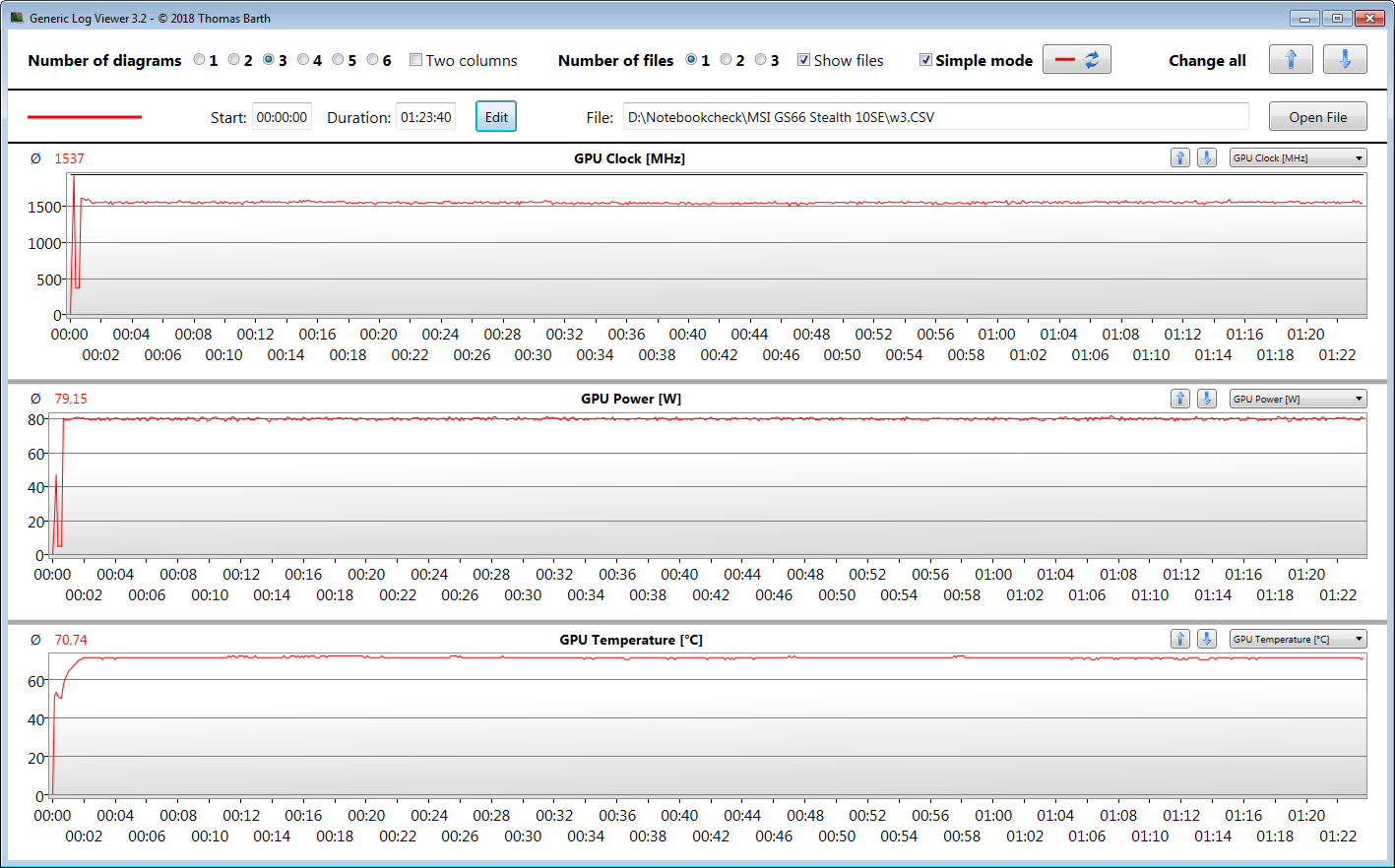Uncheck the Show files checkbox

[804, 60]
